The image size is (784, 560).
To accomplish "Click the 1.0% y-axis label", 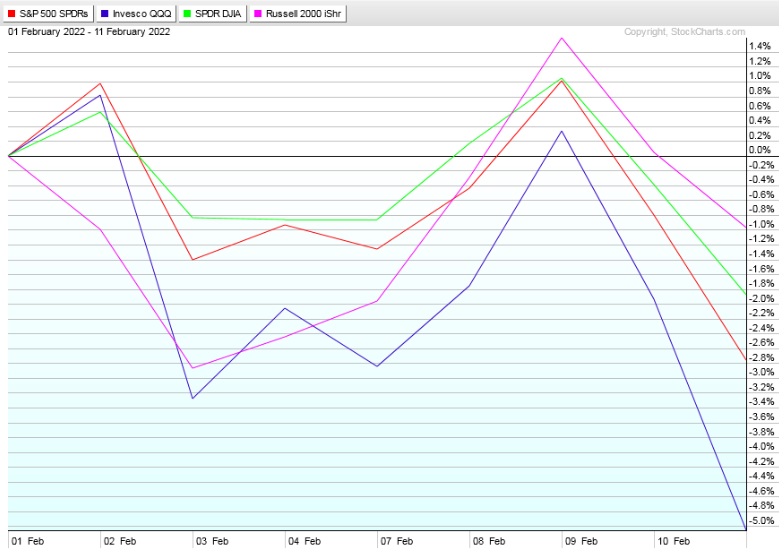I will pyautogui.click(x=760, y=76).
